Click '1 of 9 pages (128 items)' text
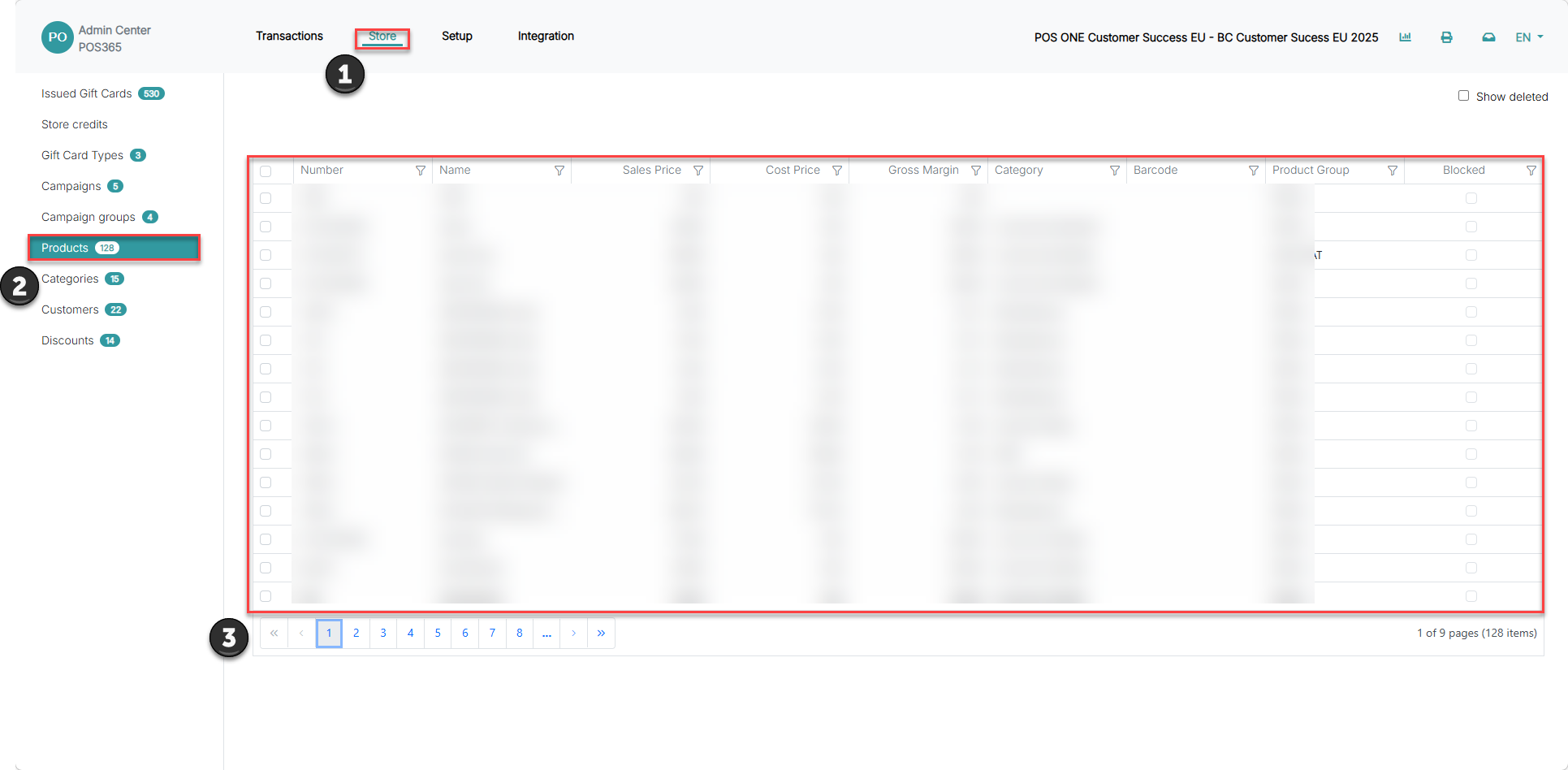Image resolution: width=1568 pixels, height=770 pixels. [x=1477, y=633]
